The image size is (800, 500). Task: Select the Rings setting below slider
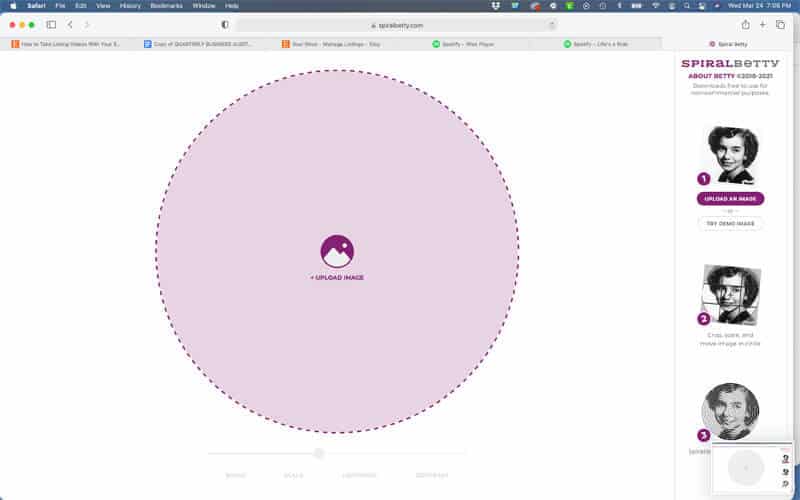pos(235,475)
